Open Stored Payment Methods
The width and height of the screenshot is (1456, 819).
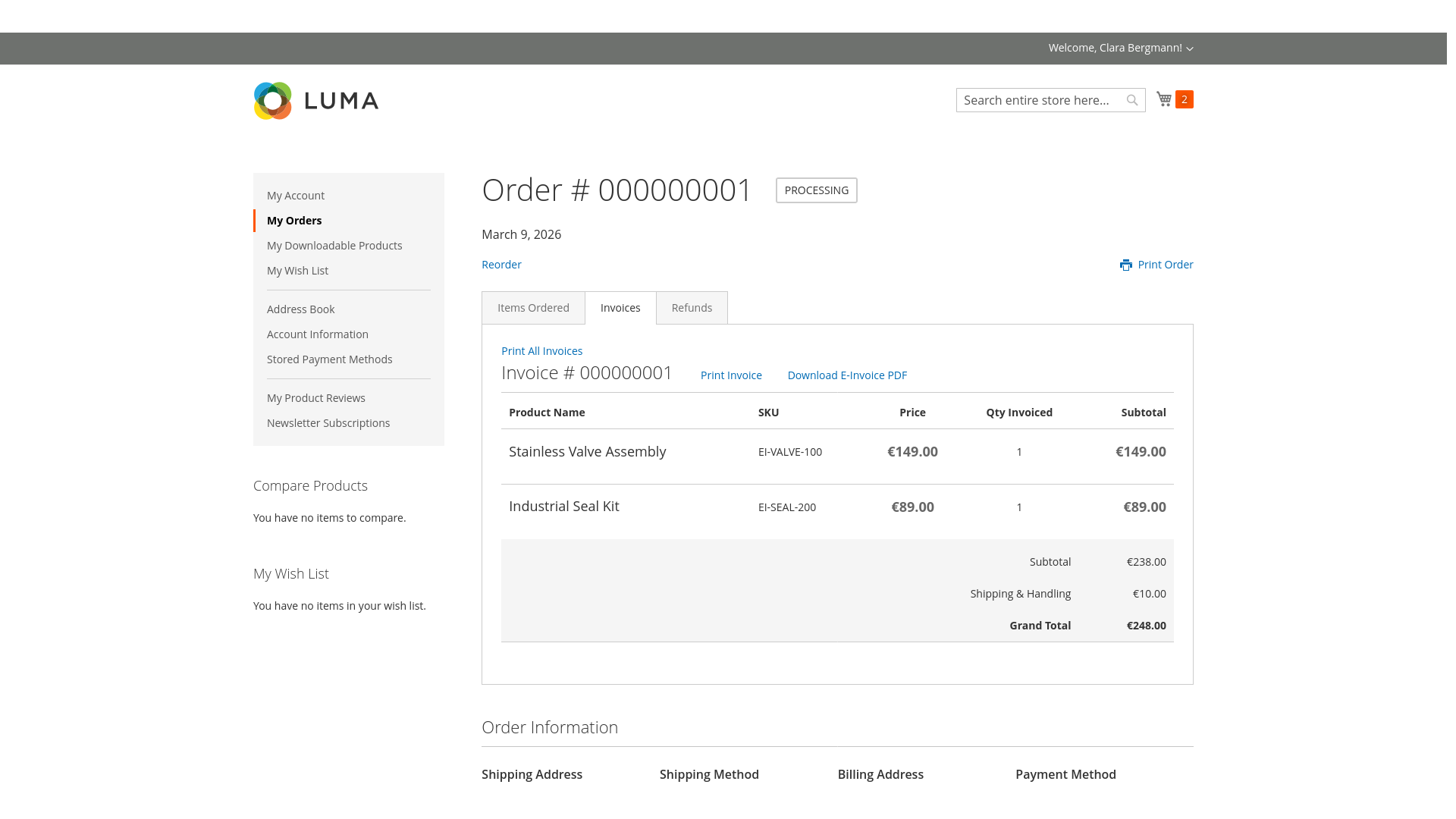click(x=329, y=359)
